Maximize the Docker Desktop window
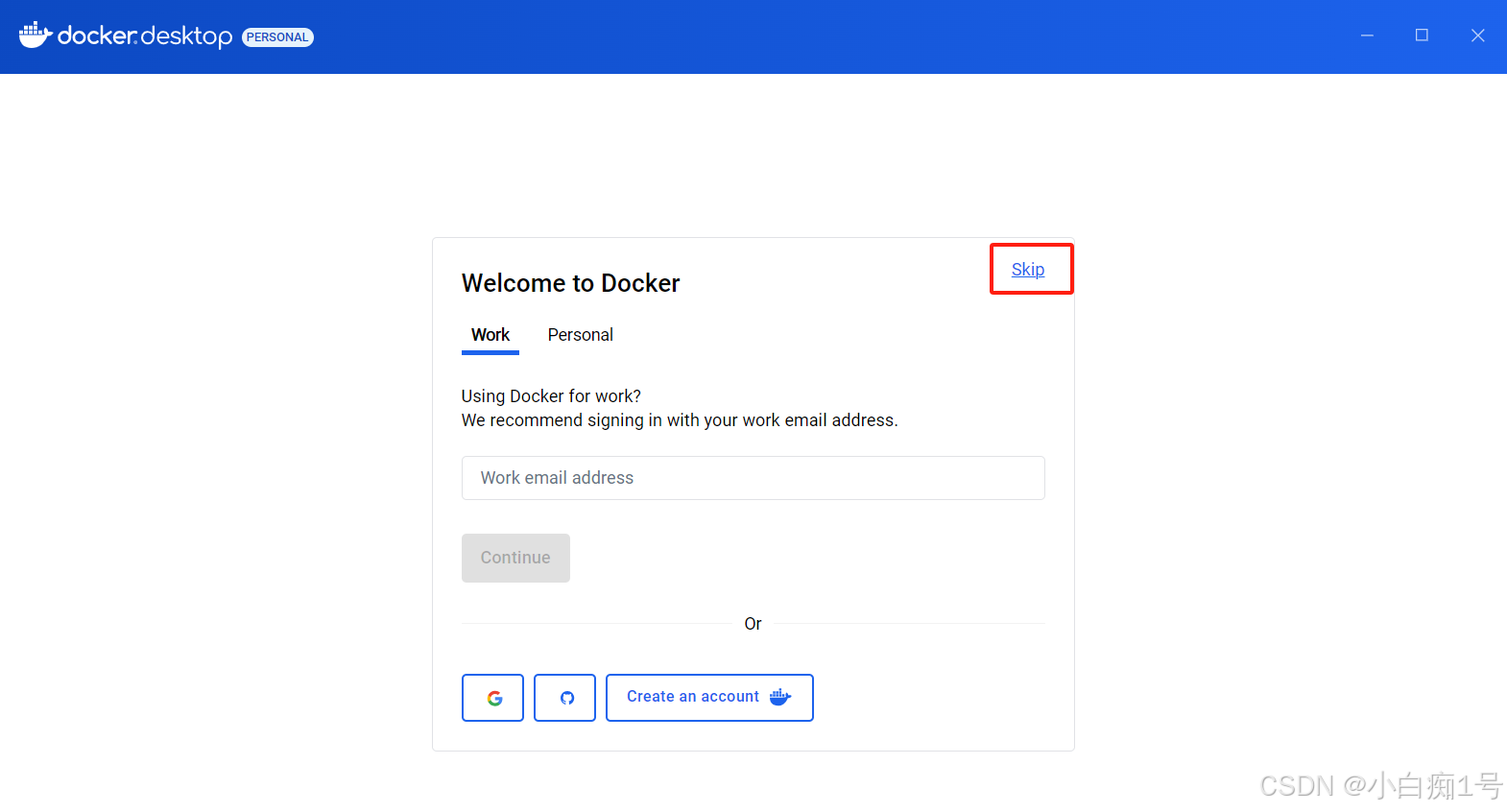This screenshot has width=1507, height=812. pos(1422,36)
